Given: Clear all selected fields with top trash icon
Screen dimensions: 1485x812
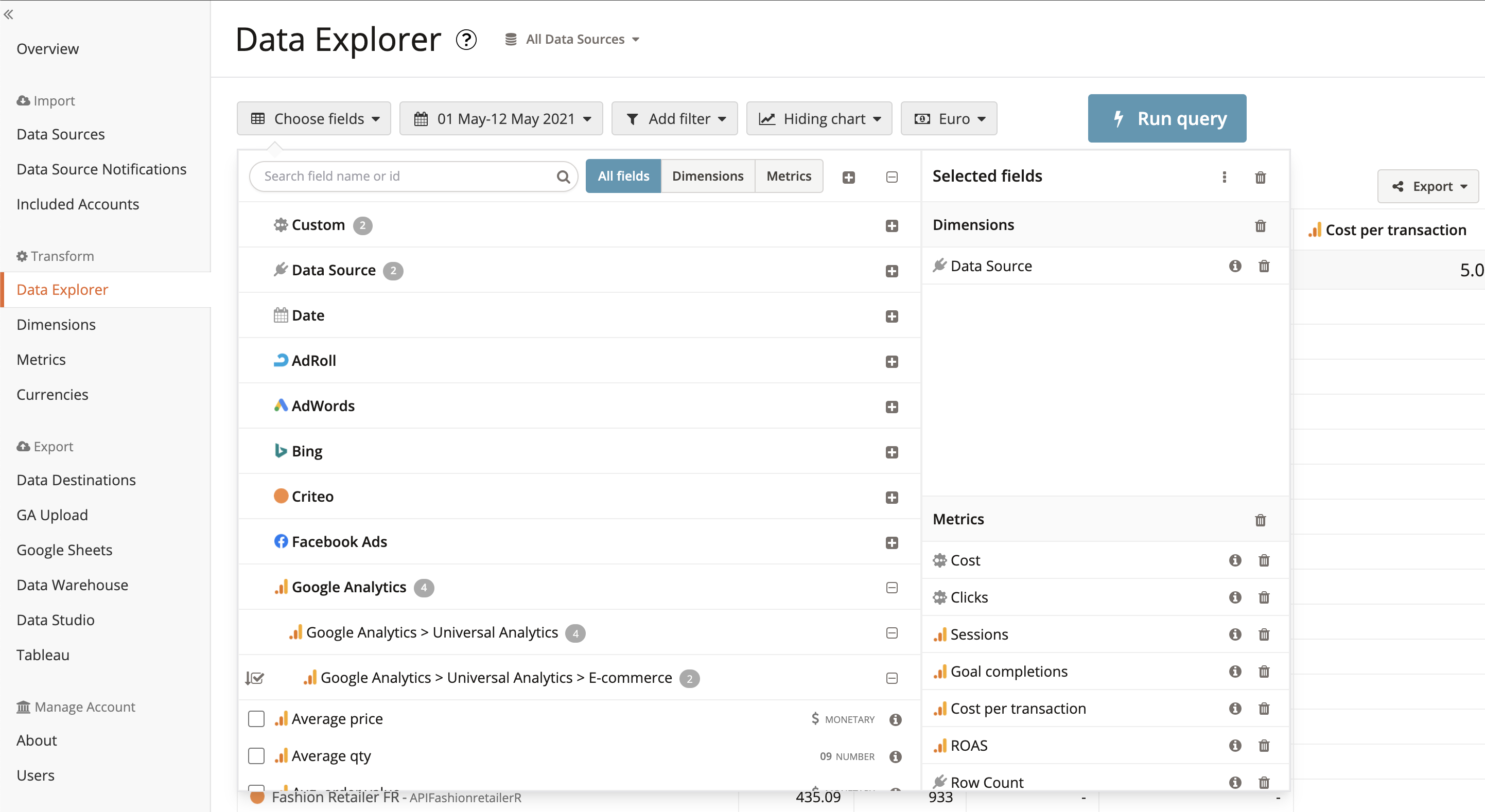Looking at the screenshot, I should coord(1260,177).
